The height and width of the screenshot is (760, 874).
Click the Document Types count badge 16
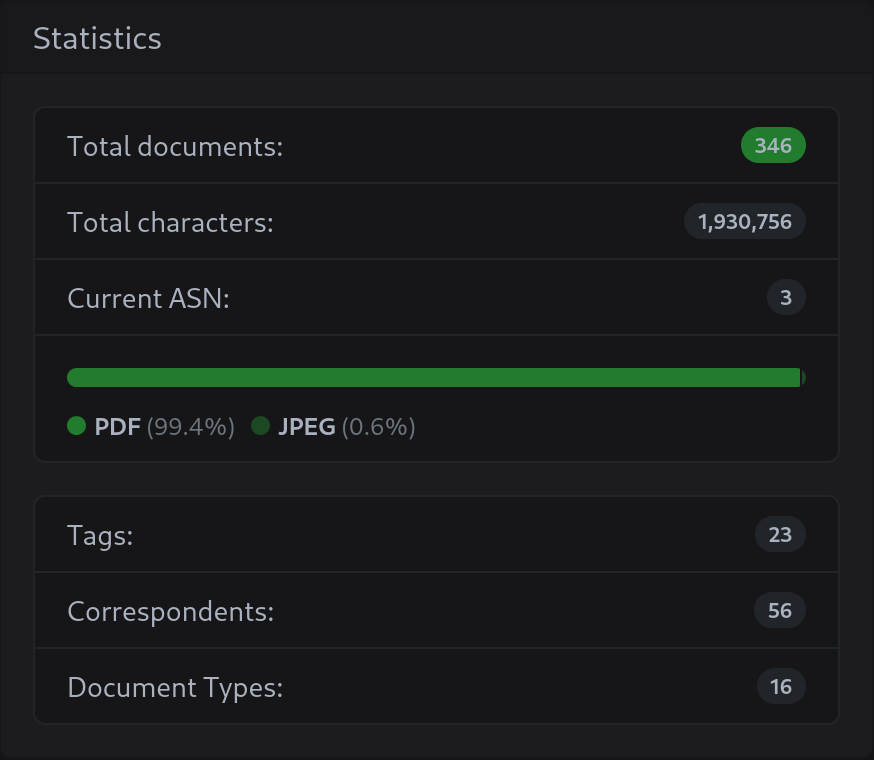[781, 686]
